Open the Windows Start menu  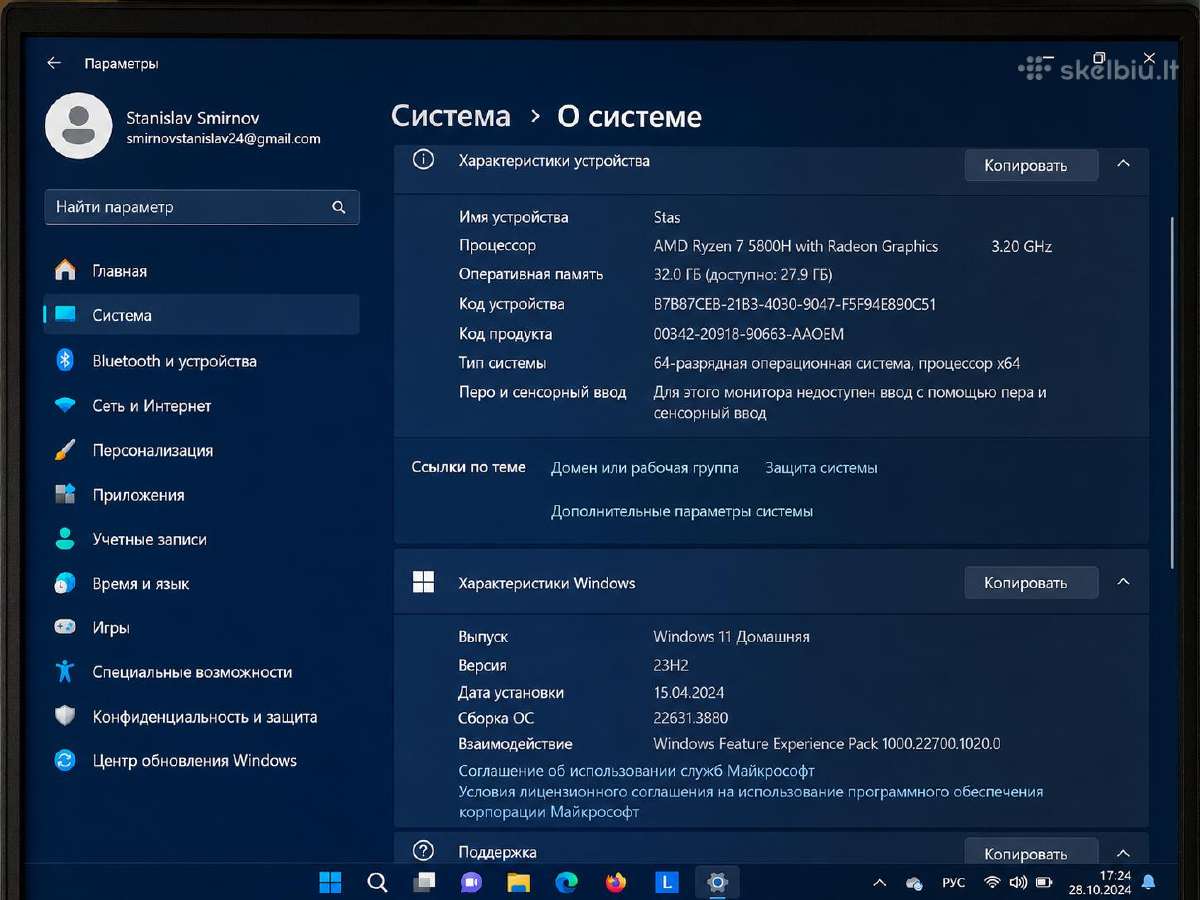pos(330,882)
